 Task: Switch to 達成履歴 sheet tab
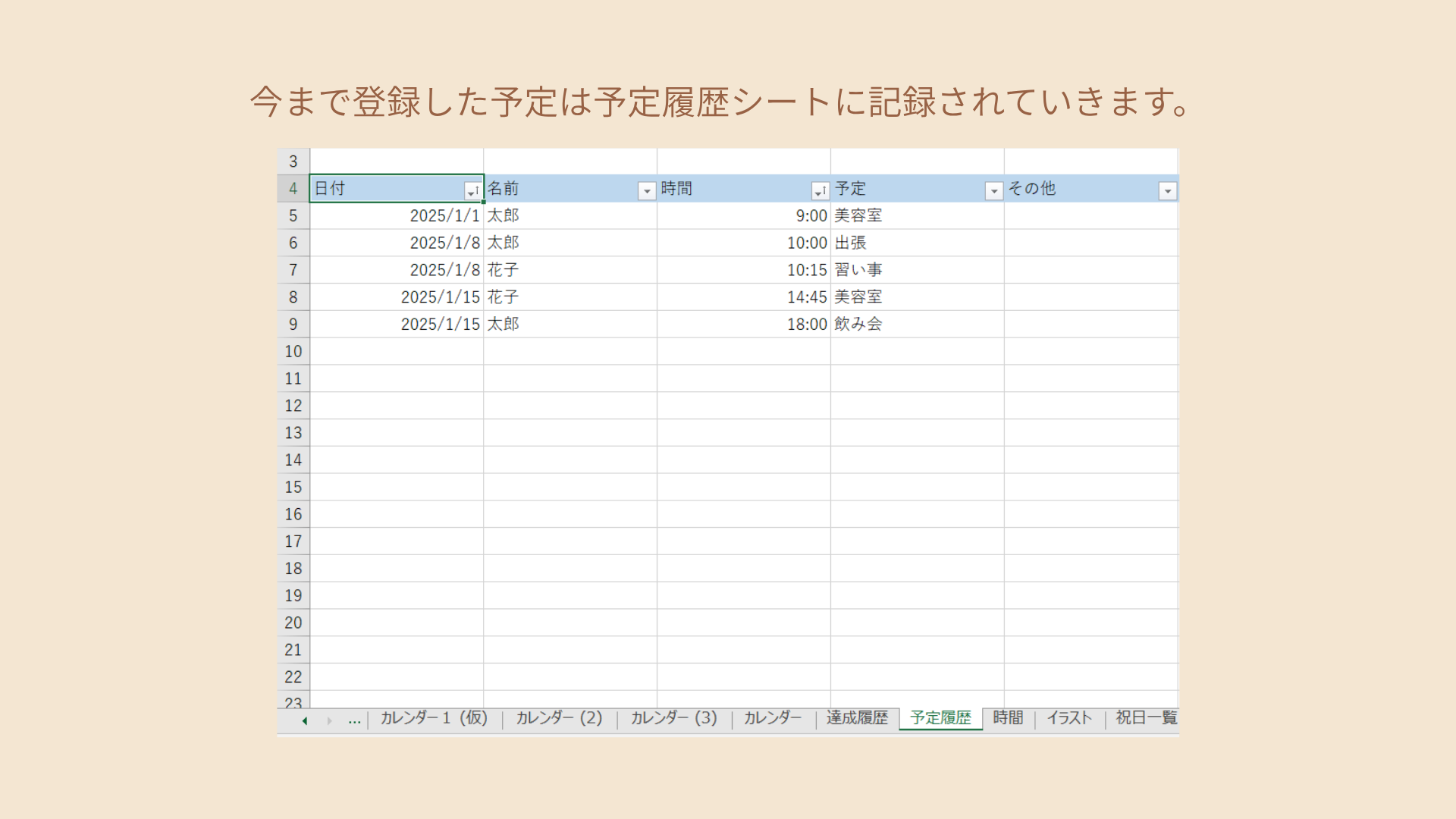857,718
